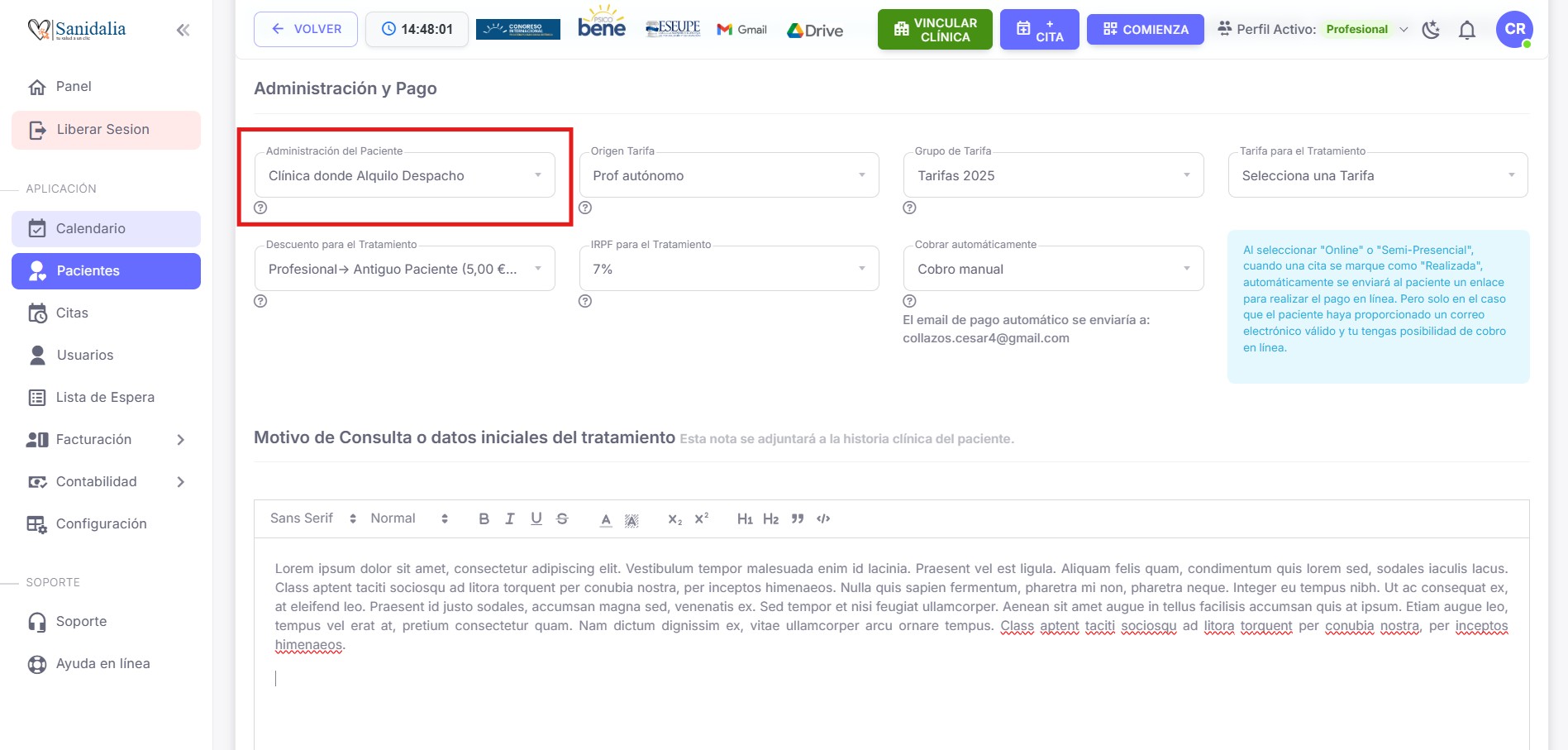Screen dimensions: 1568x750
Task: Click the VOLVER back button
Action: coord(306,29)
